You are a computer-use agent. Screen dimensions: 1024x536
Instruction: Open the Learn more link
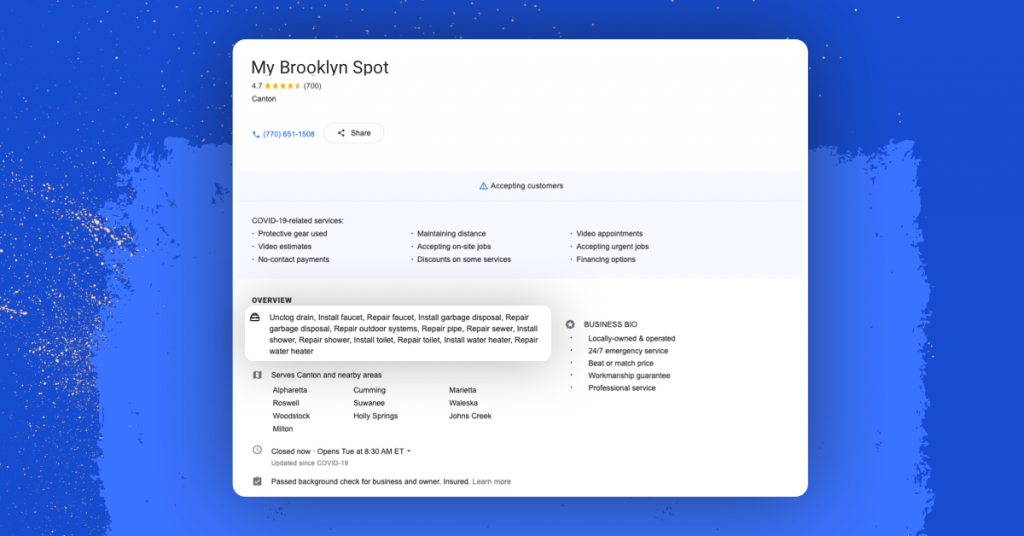[492, 482]
